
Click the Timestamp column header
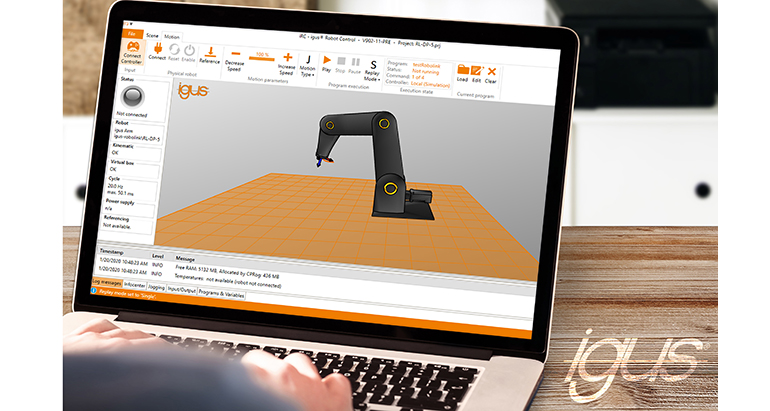tap(112, 252)
